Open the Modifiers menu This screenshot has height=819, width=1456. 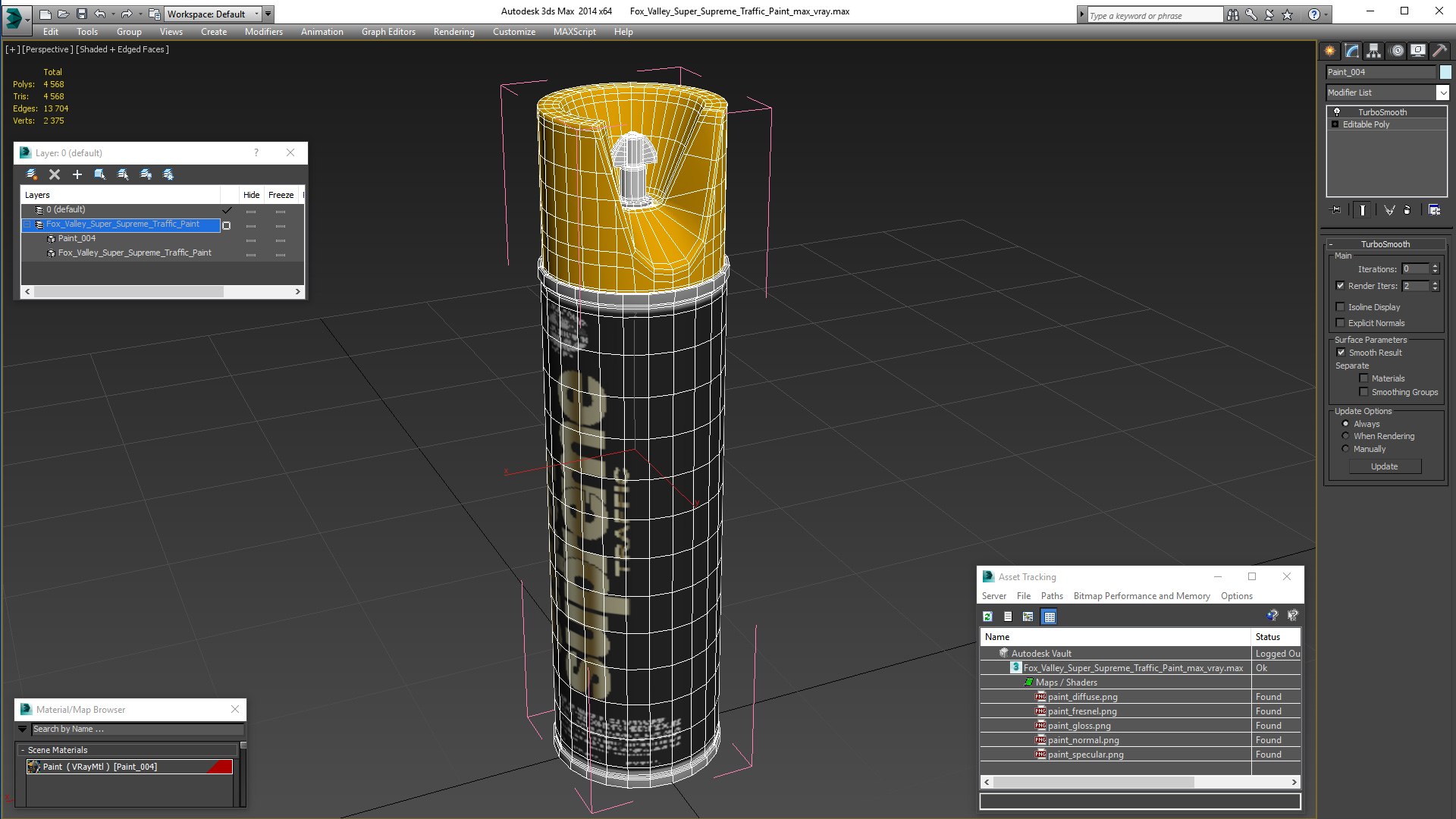point(264,32)
